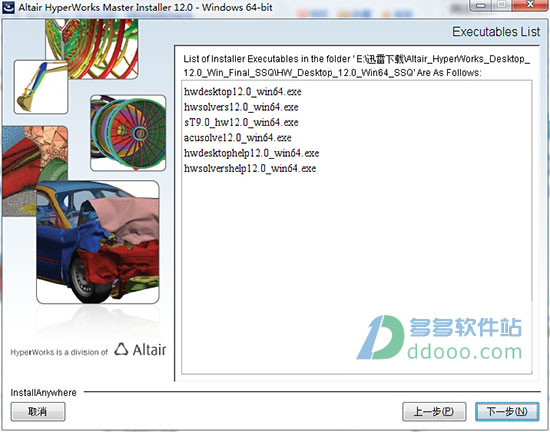Close the installer window

click(x=531, y=5)
